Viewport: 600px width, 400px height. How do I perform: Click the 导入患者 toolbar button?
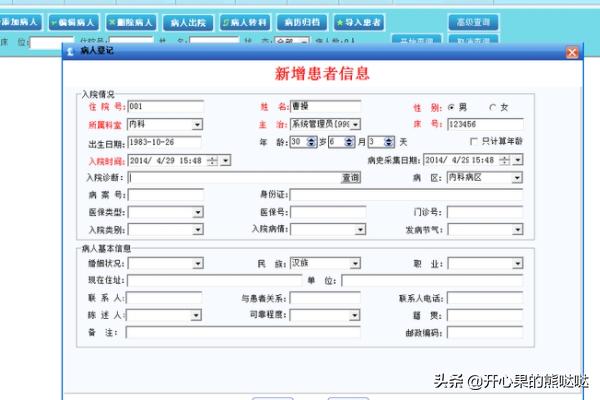(x=361, y=21)
